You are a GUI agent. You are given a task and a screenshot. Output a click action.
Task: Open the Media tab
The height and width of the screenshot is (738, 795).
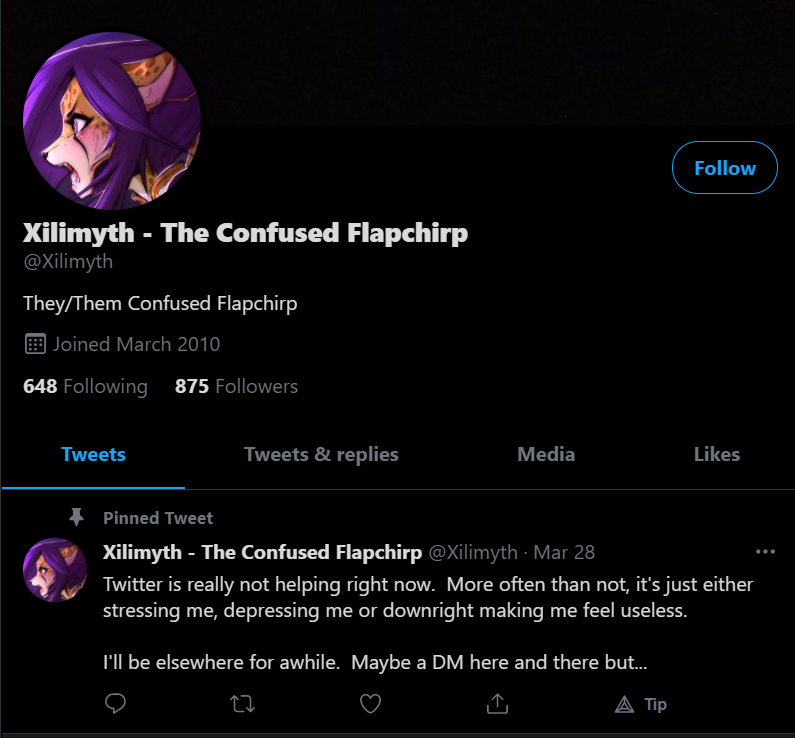[x=546, y=454]
